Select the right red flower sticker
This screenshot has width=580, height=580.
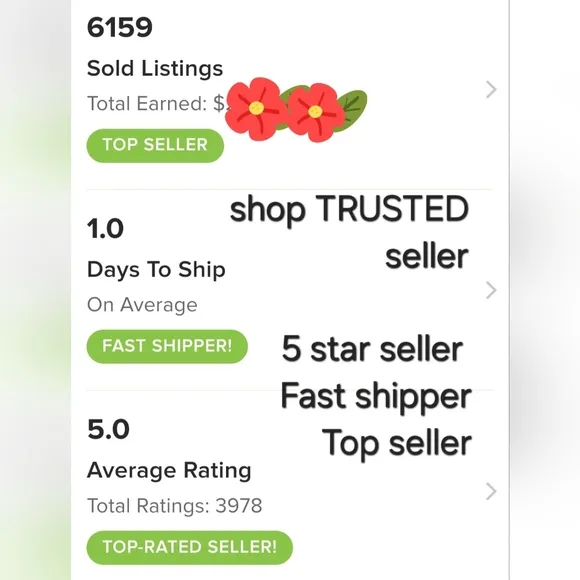tap(316, 112)
